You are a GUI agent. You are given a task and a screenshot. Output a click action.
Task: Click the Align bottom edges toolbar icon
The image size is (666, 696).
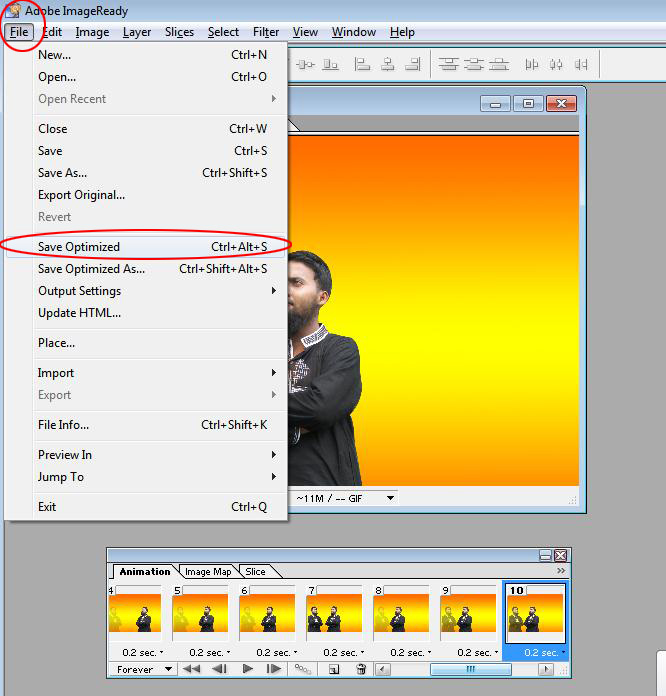(333, 65)
